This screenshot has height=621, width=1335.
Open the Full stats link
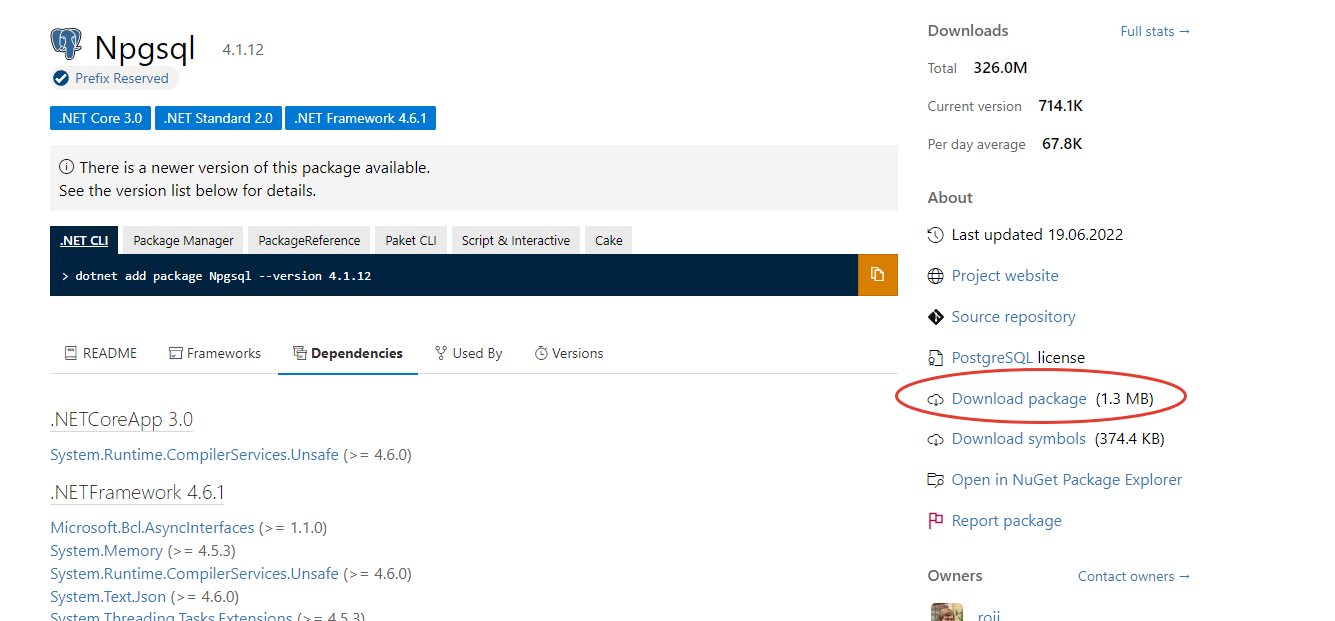(1155, 31)
